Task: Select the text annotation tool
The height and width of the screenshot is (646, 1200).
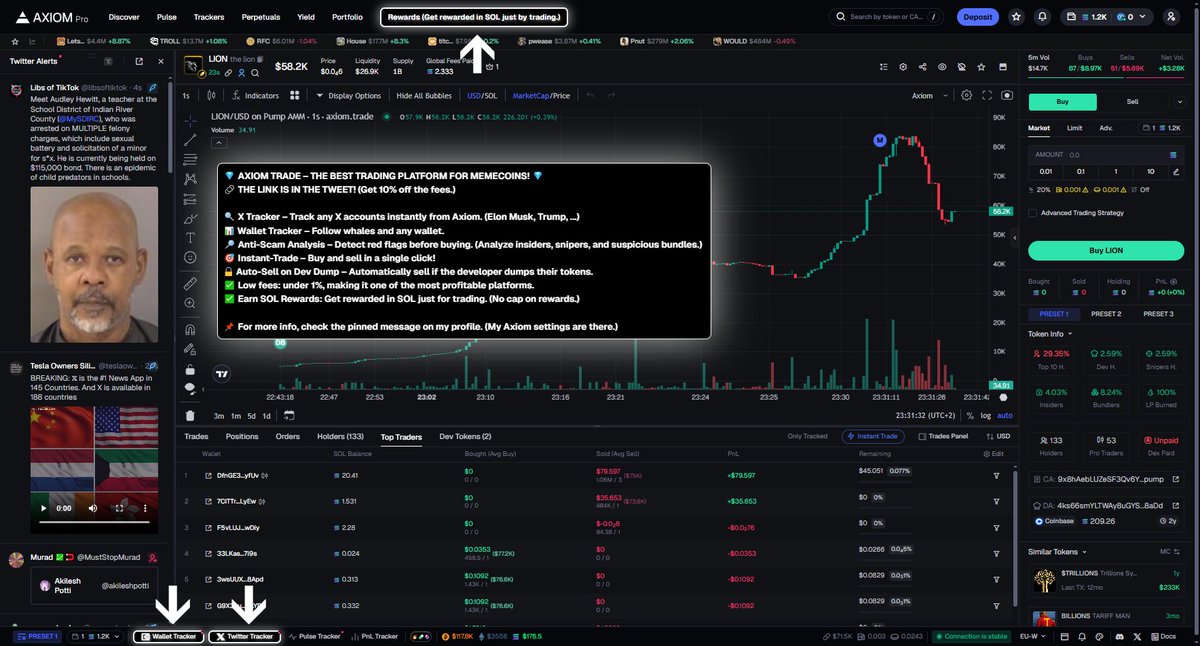Action: tap(190, 238)
